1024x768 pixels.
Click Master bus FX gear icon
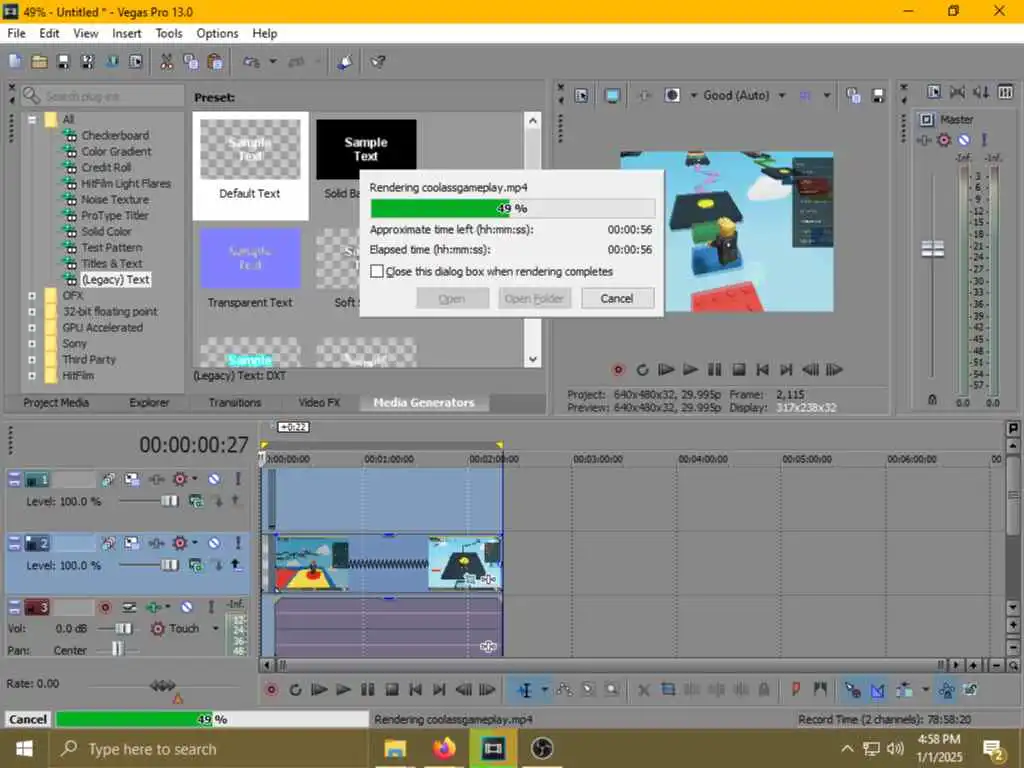click(944, 140)
